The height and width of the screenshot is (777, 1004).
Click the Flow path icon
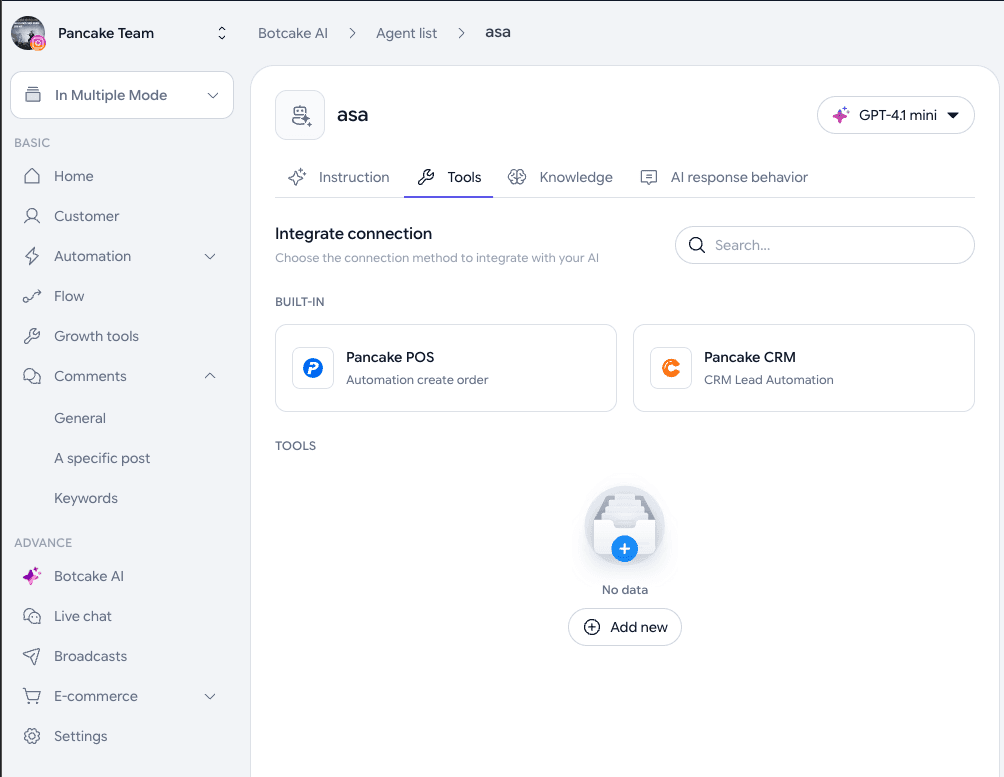coord(32,296)
